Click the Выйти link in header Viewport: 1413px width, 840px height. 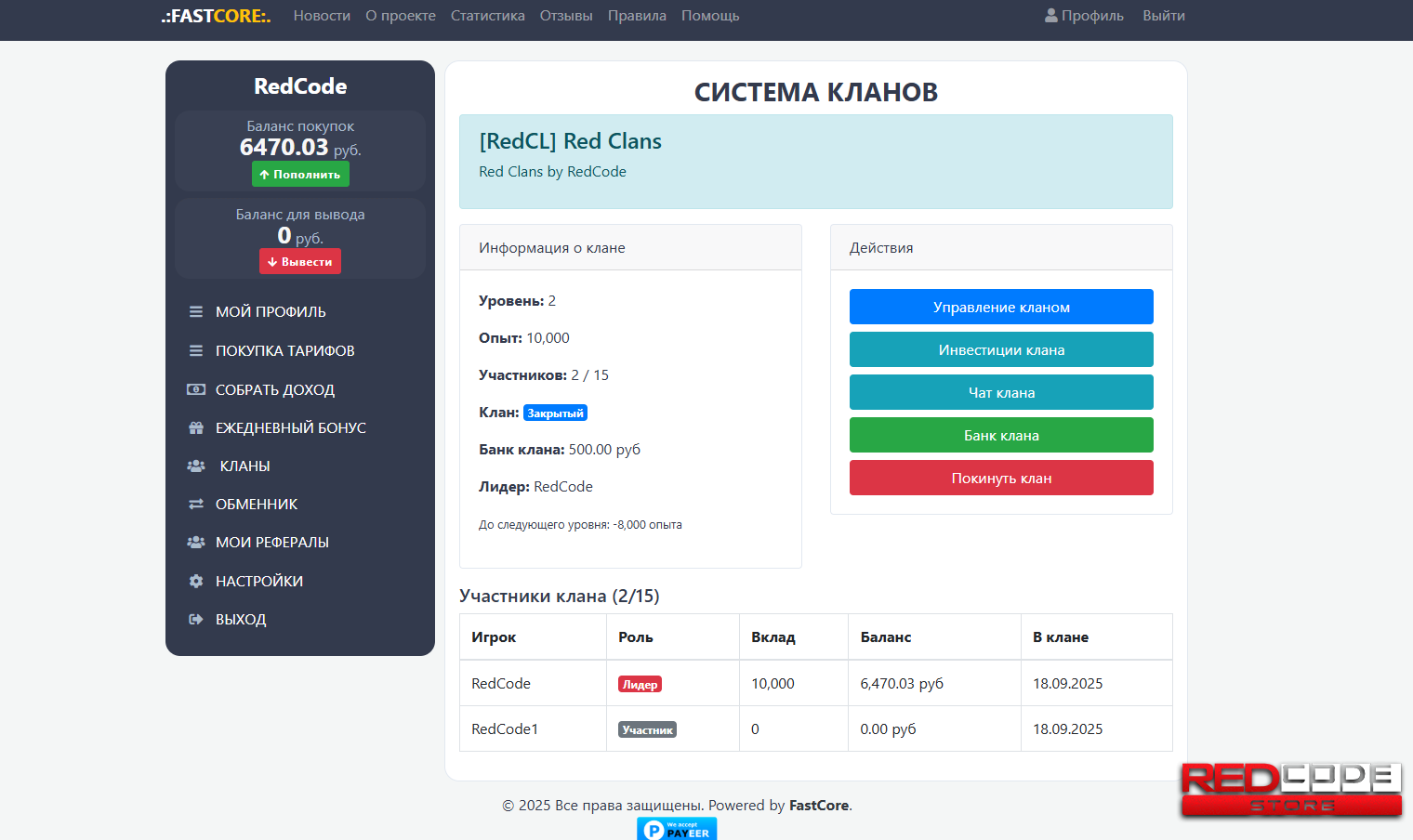pyautogui.click(x=1163, y=16)
